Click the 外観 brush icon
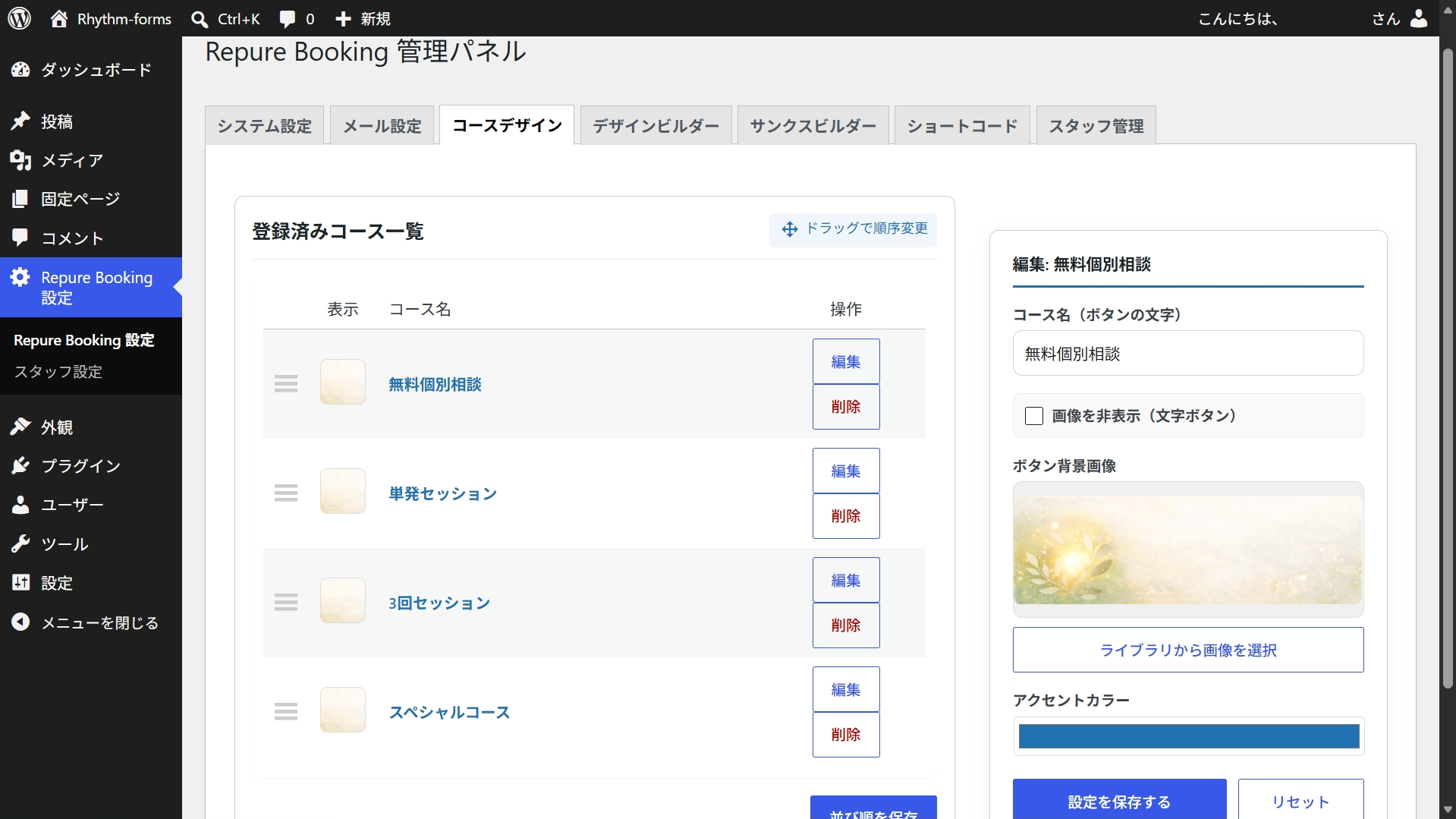 pos(20,427)
